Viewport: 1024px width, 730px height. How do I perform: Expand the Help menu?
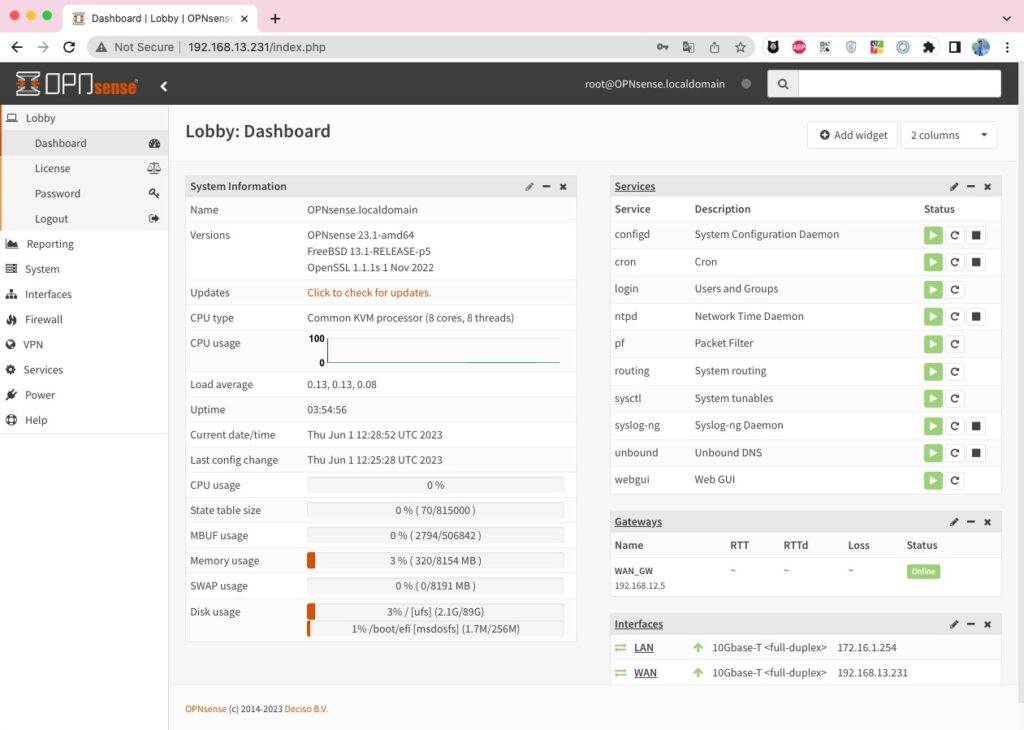coord(84,420)
